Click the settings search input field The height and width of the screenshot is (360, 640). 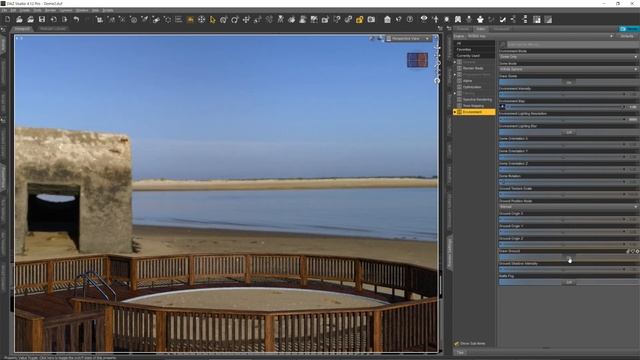572,44
